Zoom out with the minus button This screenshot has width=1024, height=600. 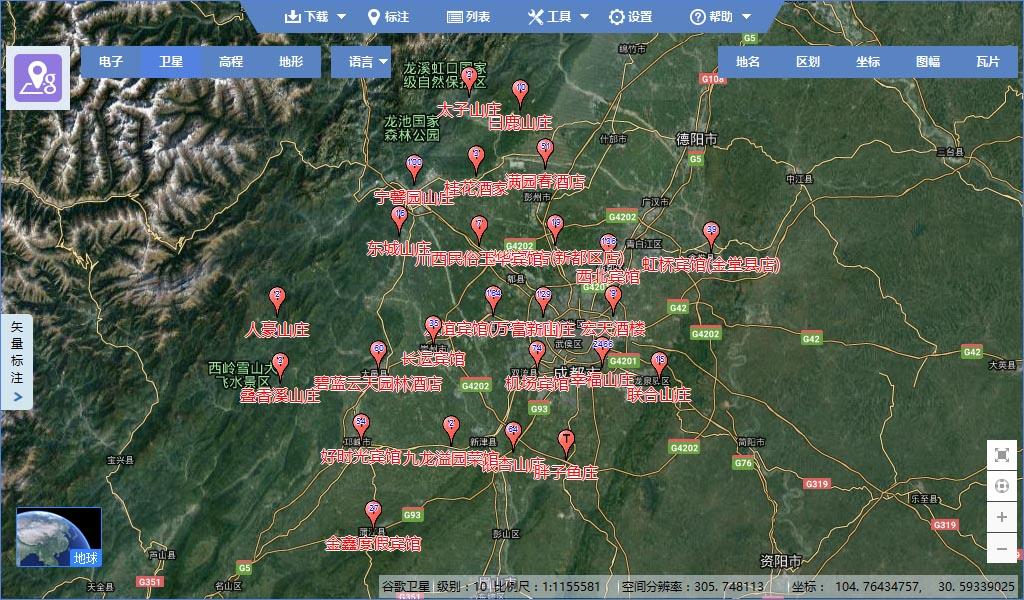1002,548
